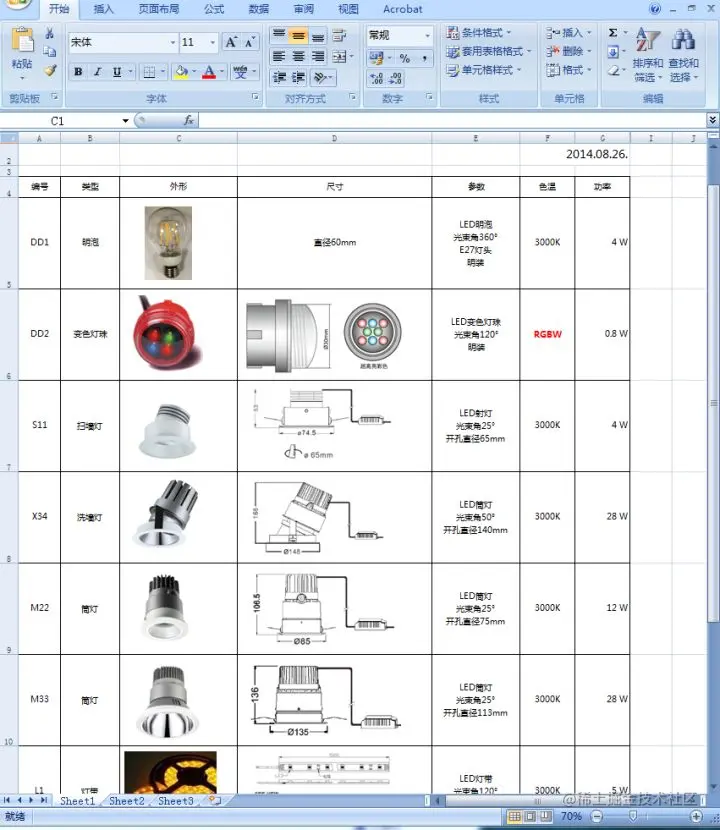Screen dimensions: 720x830
Task: Open 字体 group dialog launcher
Action: tap(256, 97)
